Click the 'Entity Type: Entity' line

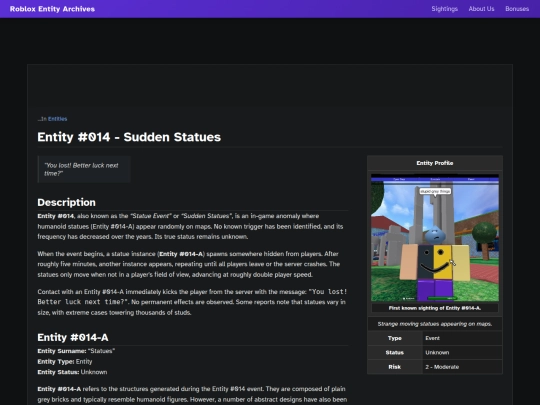[x=65, y=362]
